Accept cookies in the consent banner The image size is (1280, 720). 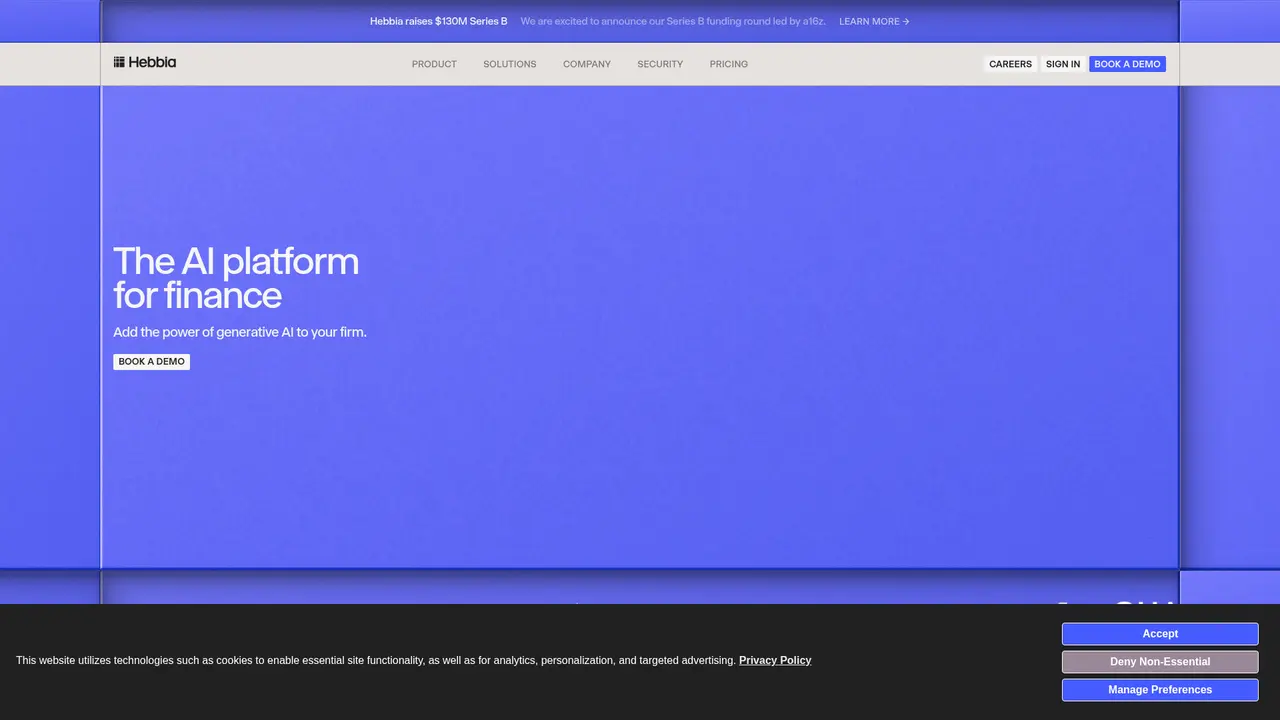(1160, 634)
